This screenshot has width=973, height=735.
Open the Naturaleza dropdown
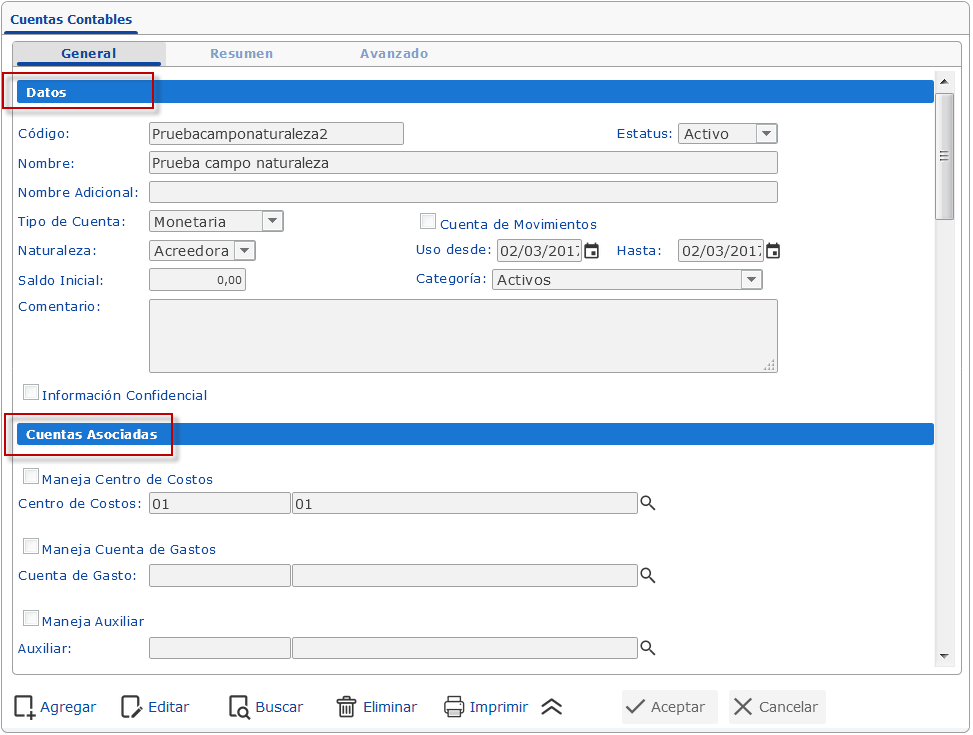point(242,250)
